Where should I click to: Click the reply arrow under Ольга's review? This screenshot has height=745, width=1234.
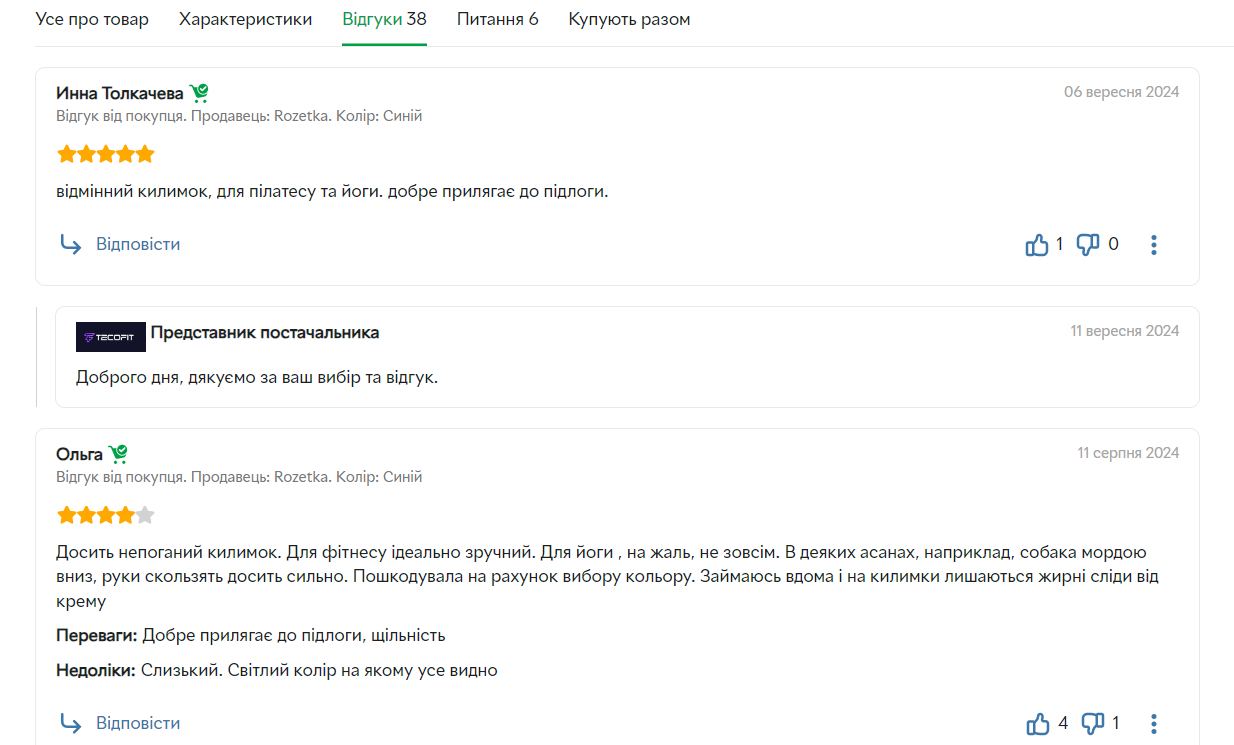tap(70, 723)
